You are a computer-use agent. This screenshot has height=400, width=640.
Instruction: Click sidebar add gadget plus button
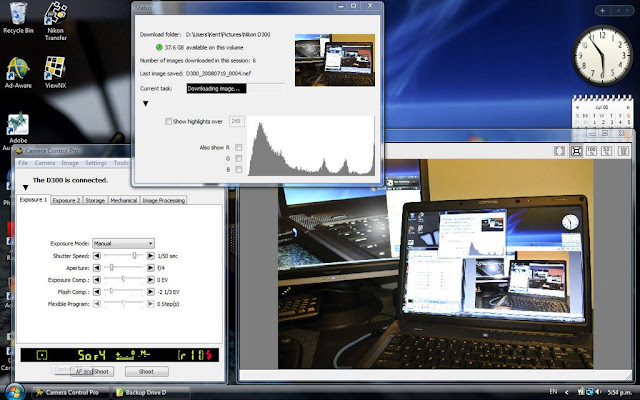[x=602, y=11]
